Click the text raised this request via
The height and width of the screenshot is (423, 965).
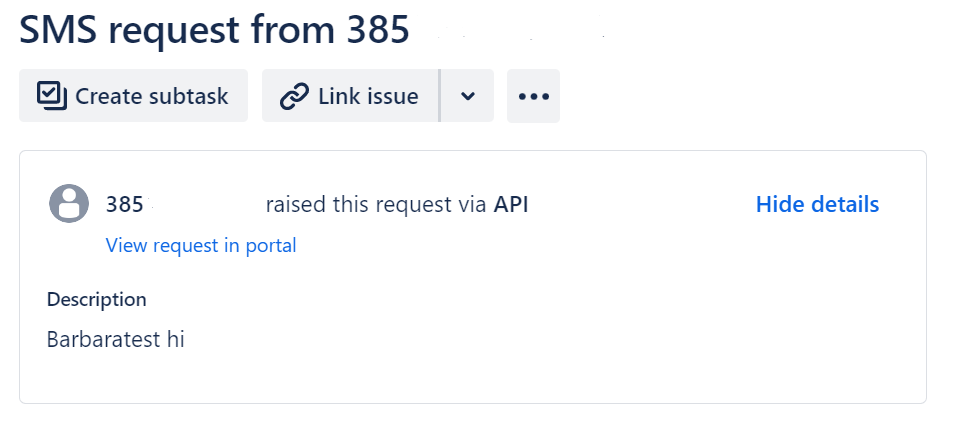pyautogui.click(x=376, y=205)
